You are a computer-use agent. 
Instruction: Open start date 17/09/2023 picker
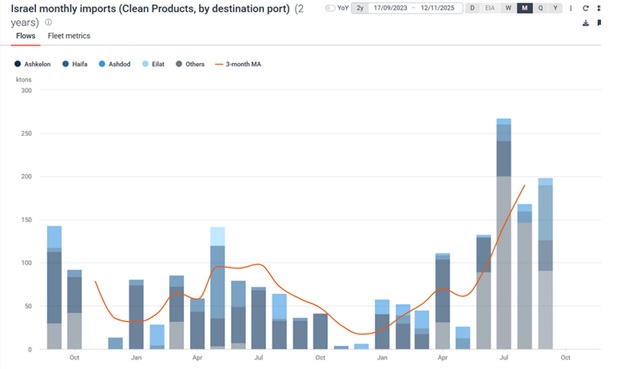point(390,8)
